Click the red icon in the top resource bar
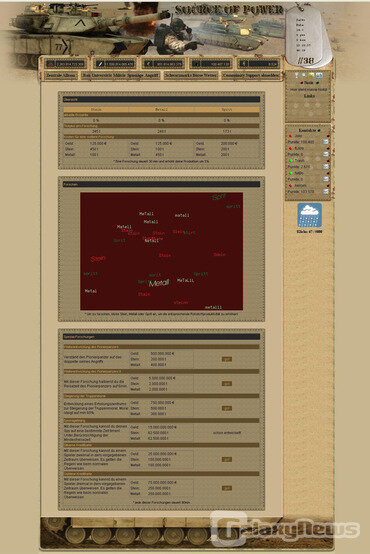Screen dimensions: 370x554 coord(51,64)
